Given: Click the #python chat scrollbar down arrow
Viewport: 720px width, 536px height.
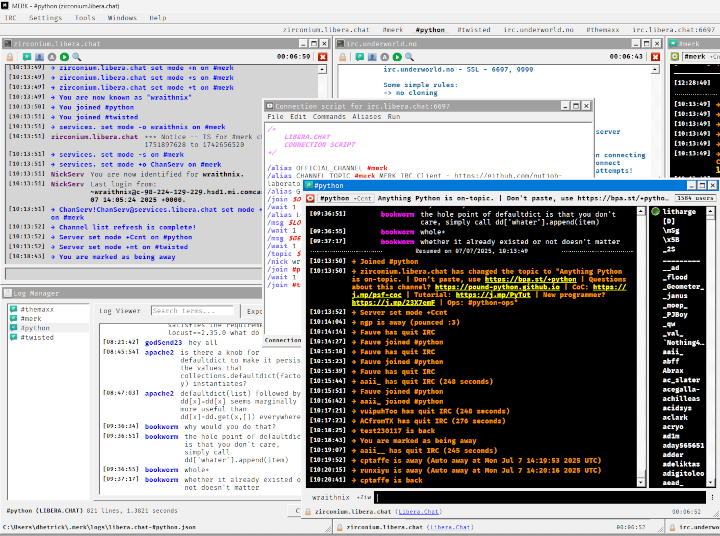Looking at the screenshot, I should [641, 482].
